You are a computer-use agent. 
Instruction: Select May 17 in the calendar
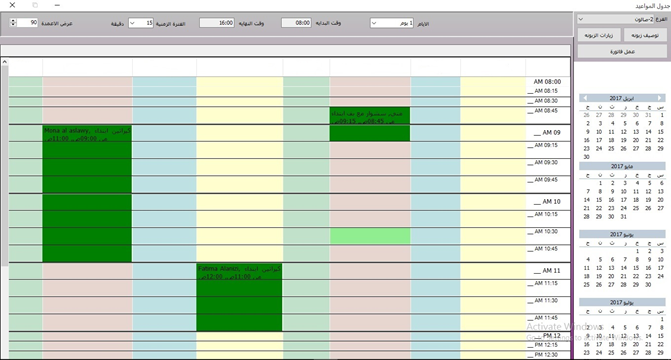[x=623, y=200]
